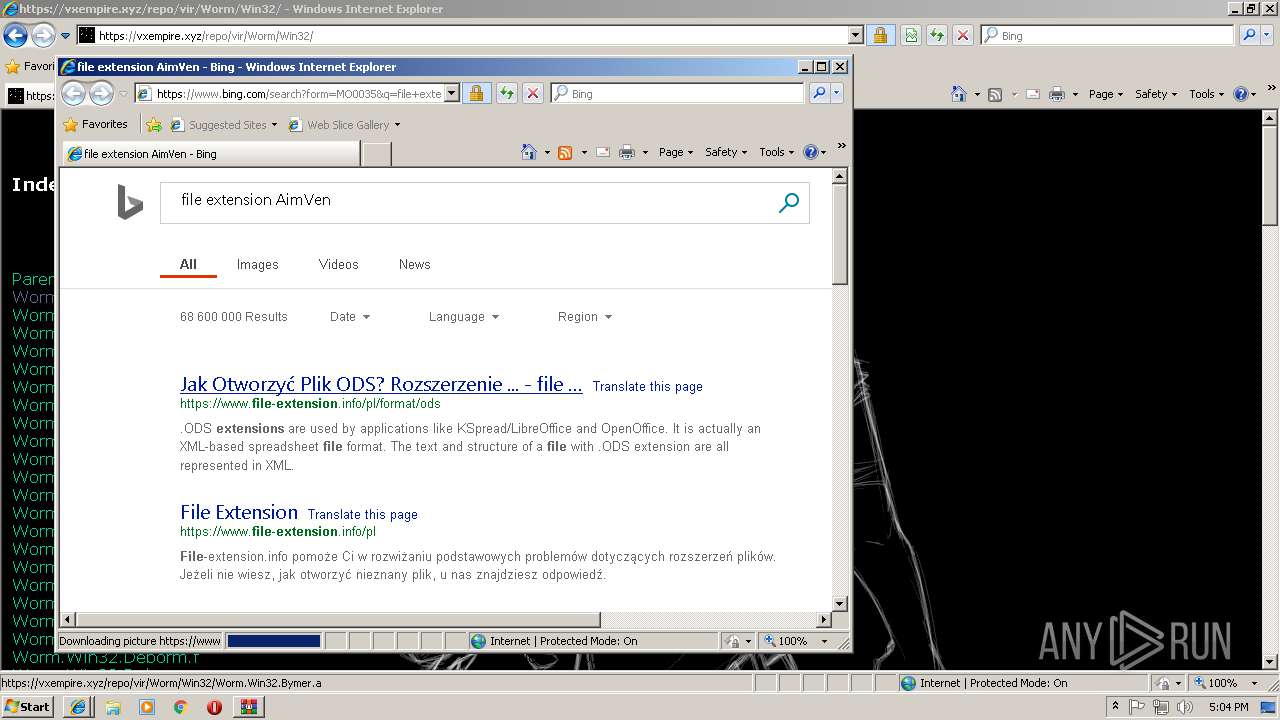Click taskbar clock showing 5:04 PM
This screenshot has height=720, width=1280.
1228,707
